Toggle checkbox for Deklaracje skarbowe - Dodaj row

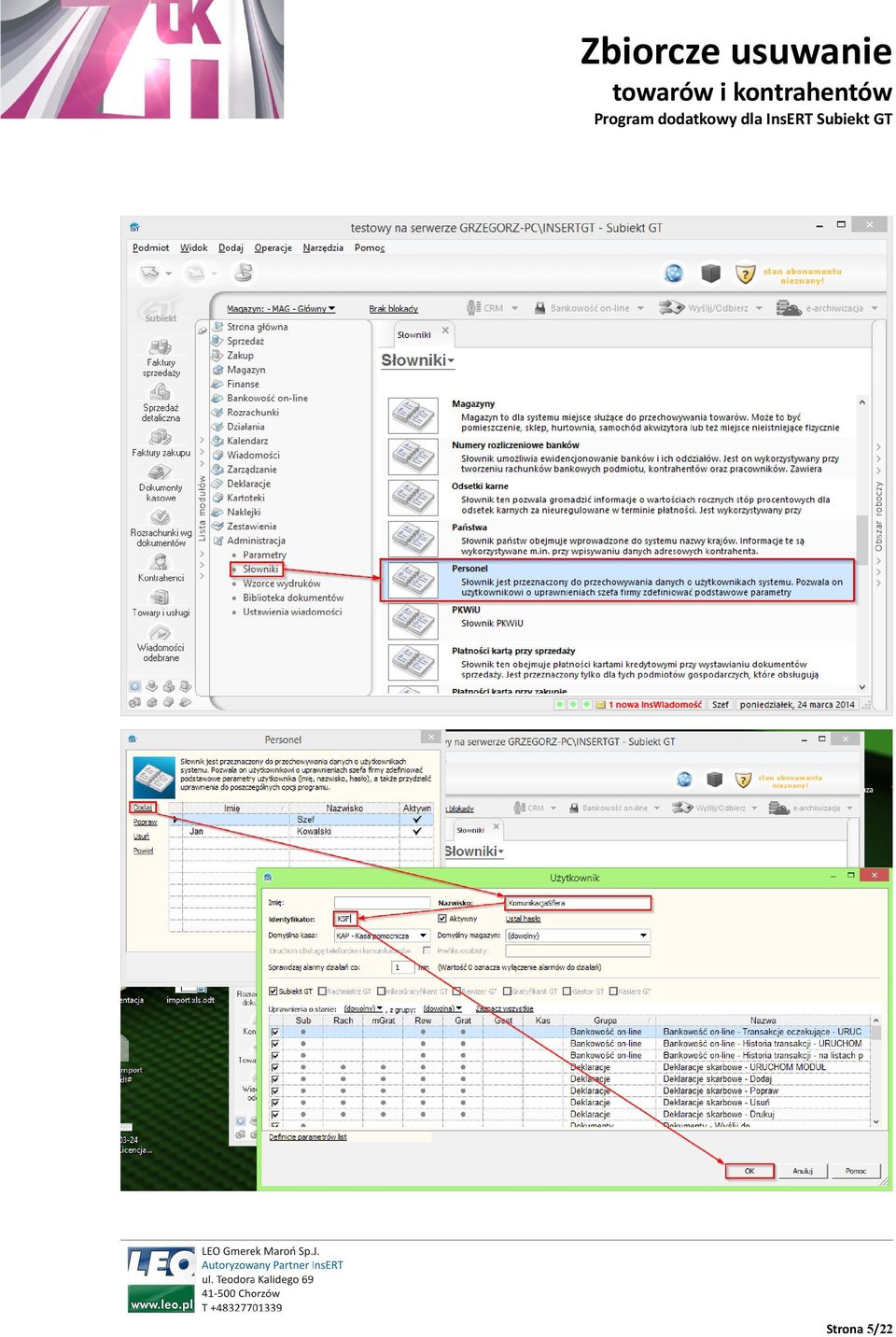click(x=274, y=1079)
